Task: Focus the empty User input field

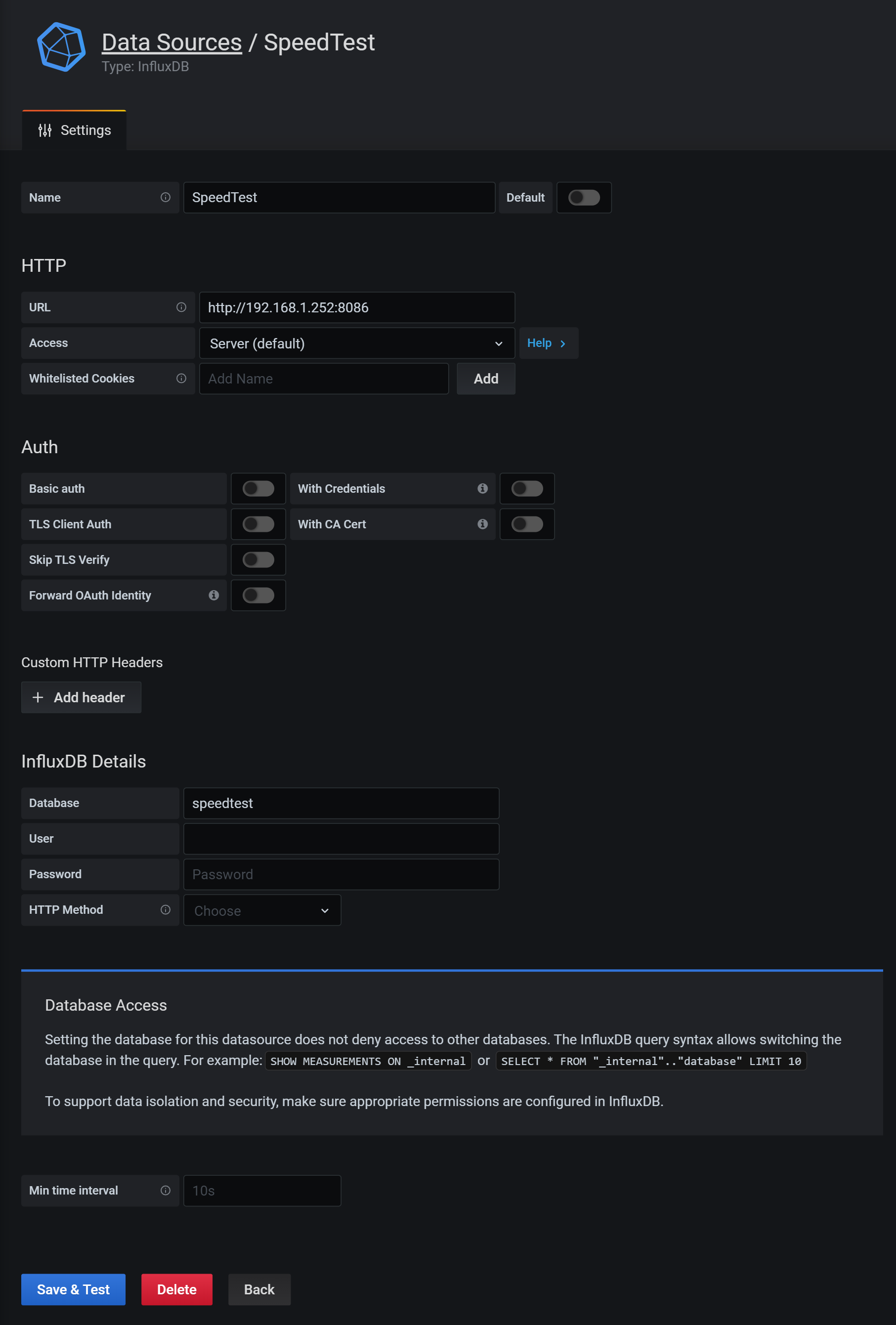Action: (x=341, y=839)
